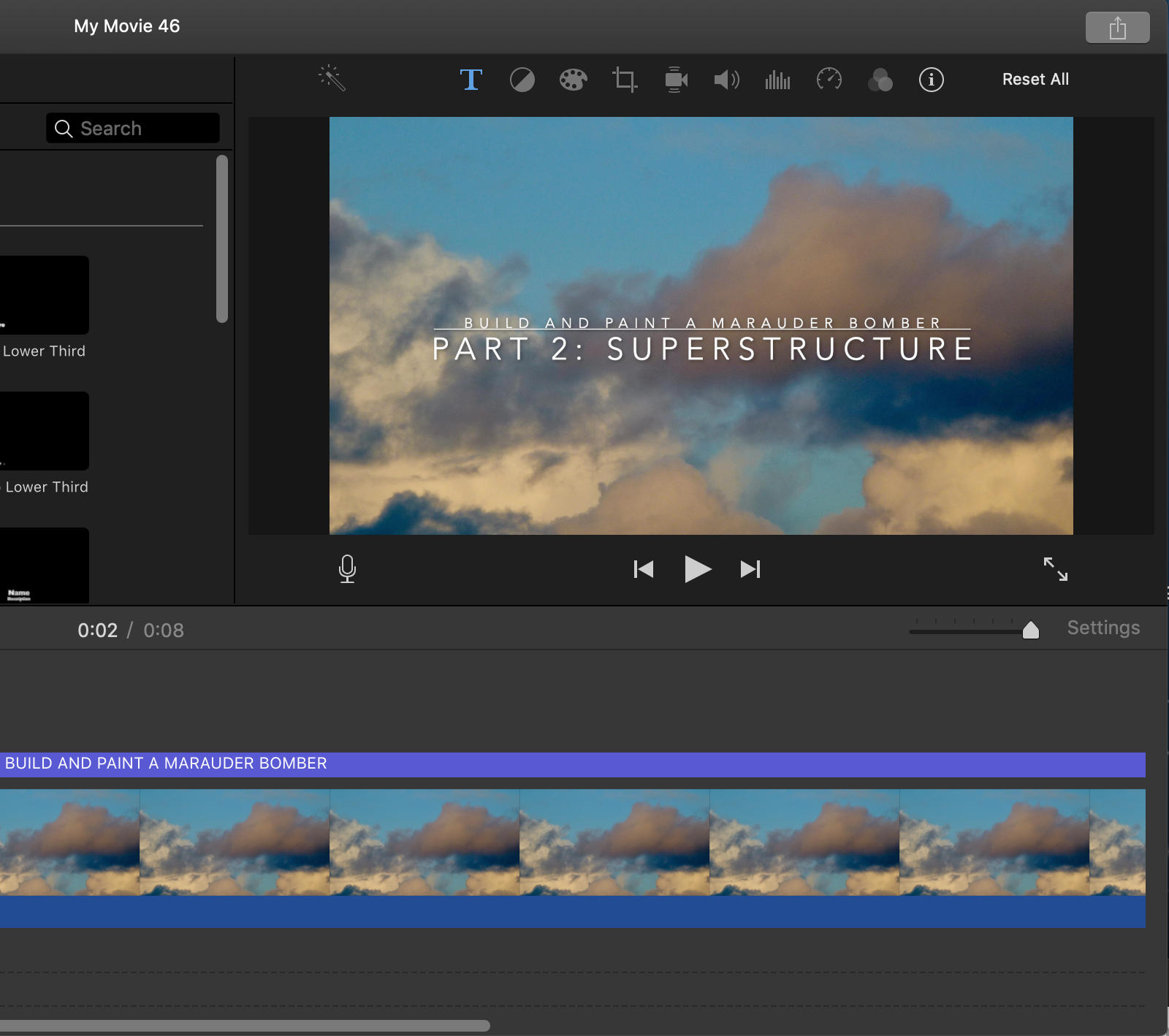1169x1036 pixels.
Task: Click the magic wand auto-enhance icon
Action: tap(332, 78)
